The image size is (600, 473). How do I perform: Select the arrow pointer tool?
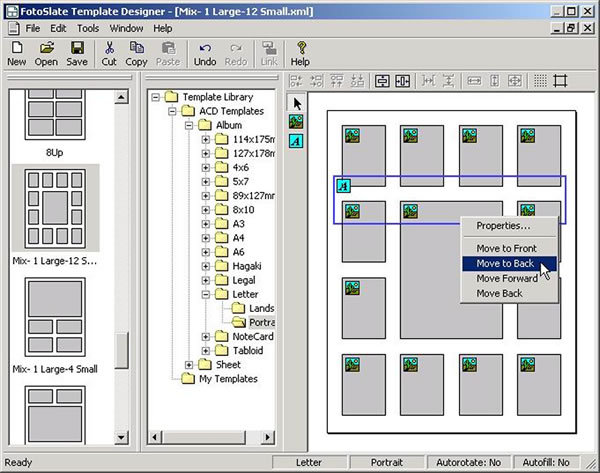[297, 104]
